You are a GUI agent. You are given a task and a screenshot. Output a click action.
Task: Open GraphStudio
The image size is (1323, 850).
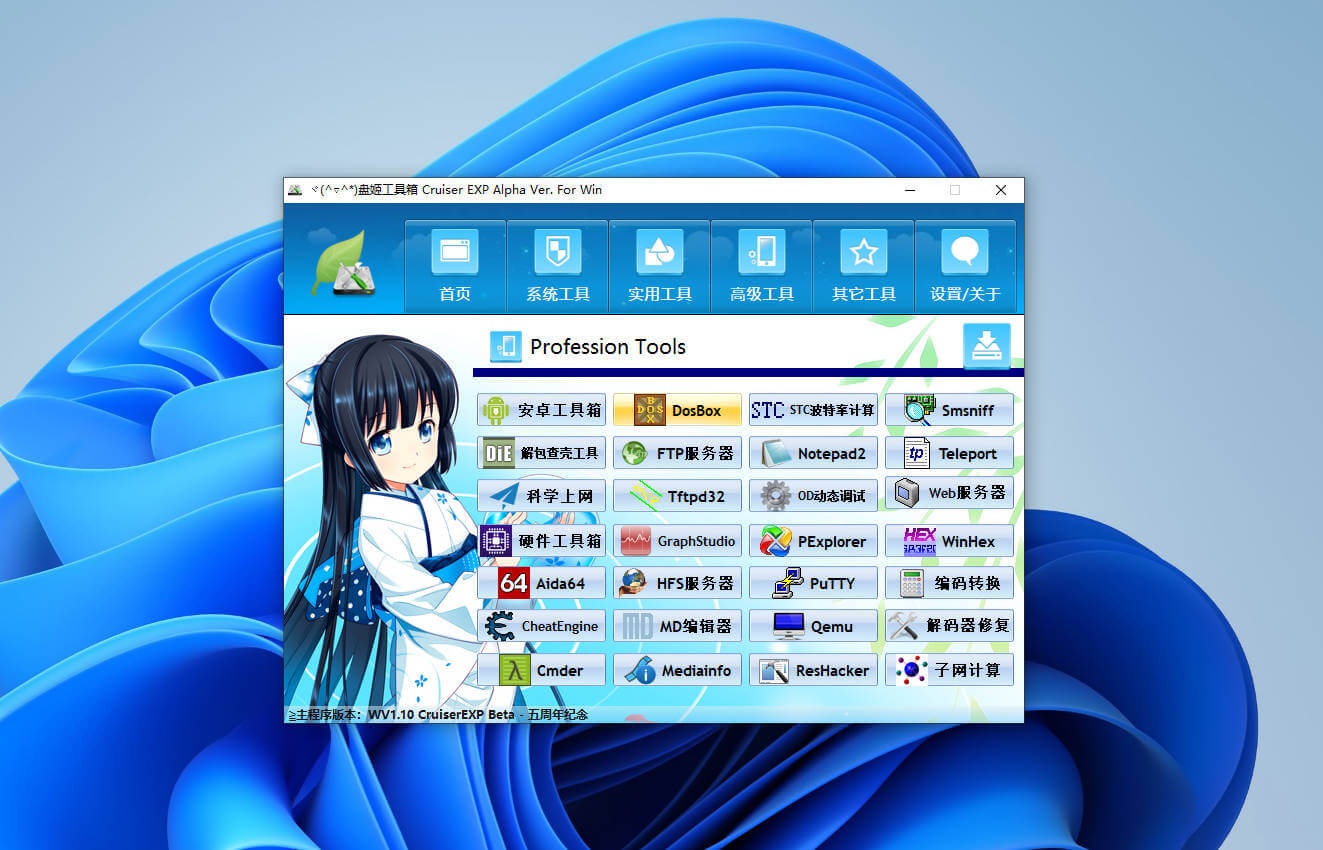[677, 540]
